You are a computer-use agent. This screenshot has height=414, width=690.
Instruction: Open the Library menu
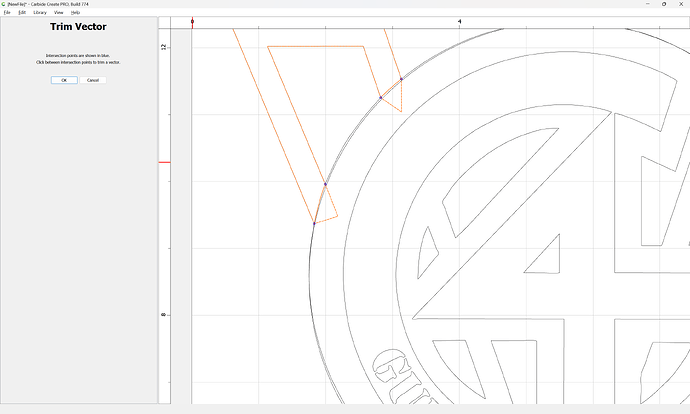(40, 12)
